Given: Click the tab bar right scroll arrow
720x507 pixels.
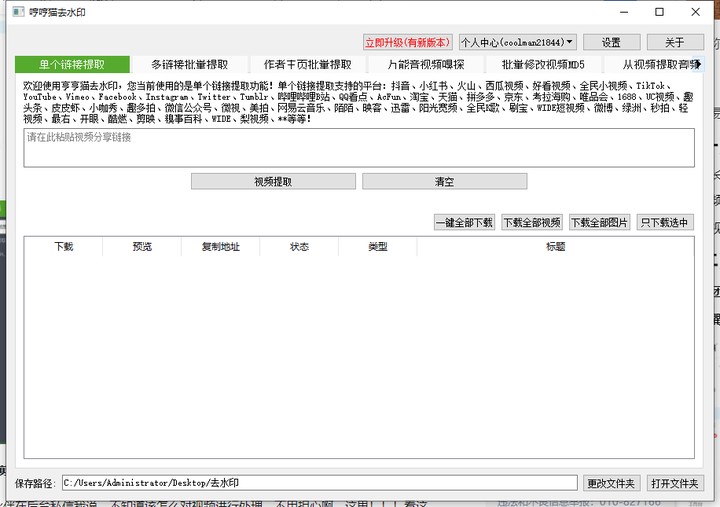Looking at the screenshot, I should [698, 64].
